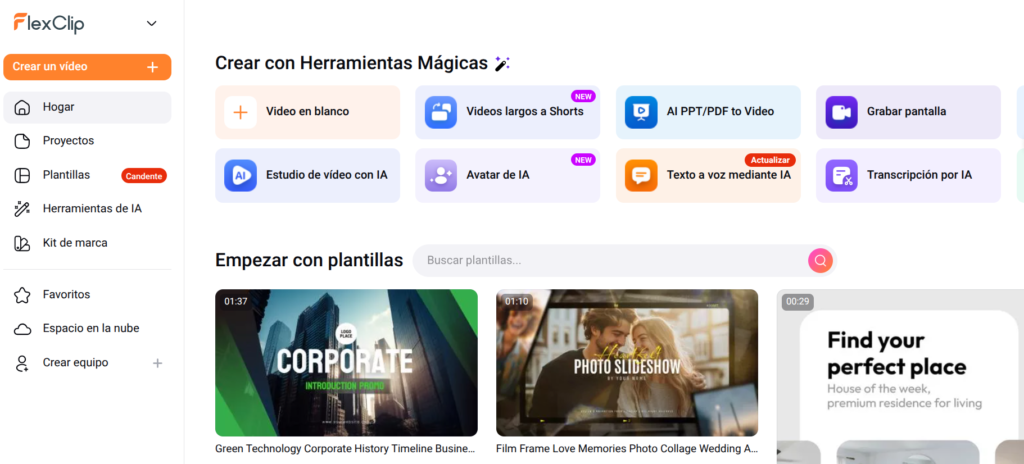1024x464 pixels.
Task: Click the AI PPT/PDF to Video presentation icon
Action: [x=641, y=112]
